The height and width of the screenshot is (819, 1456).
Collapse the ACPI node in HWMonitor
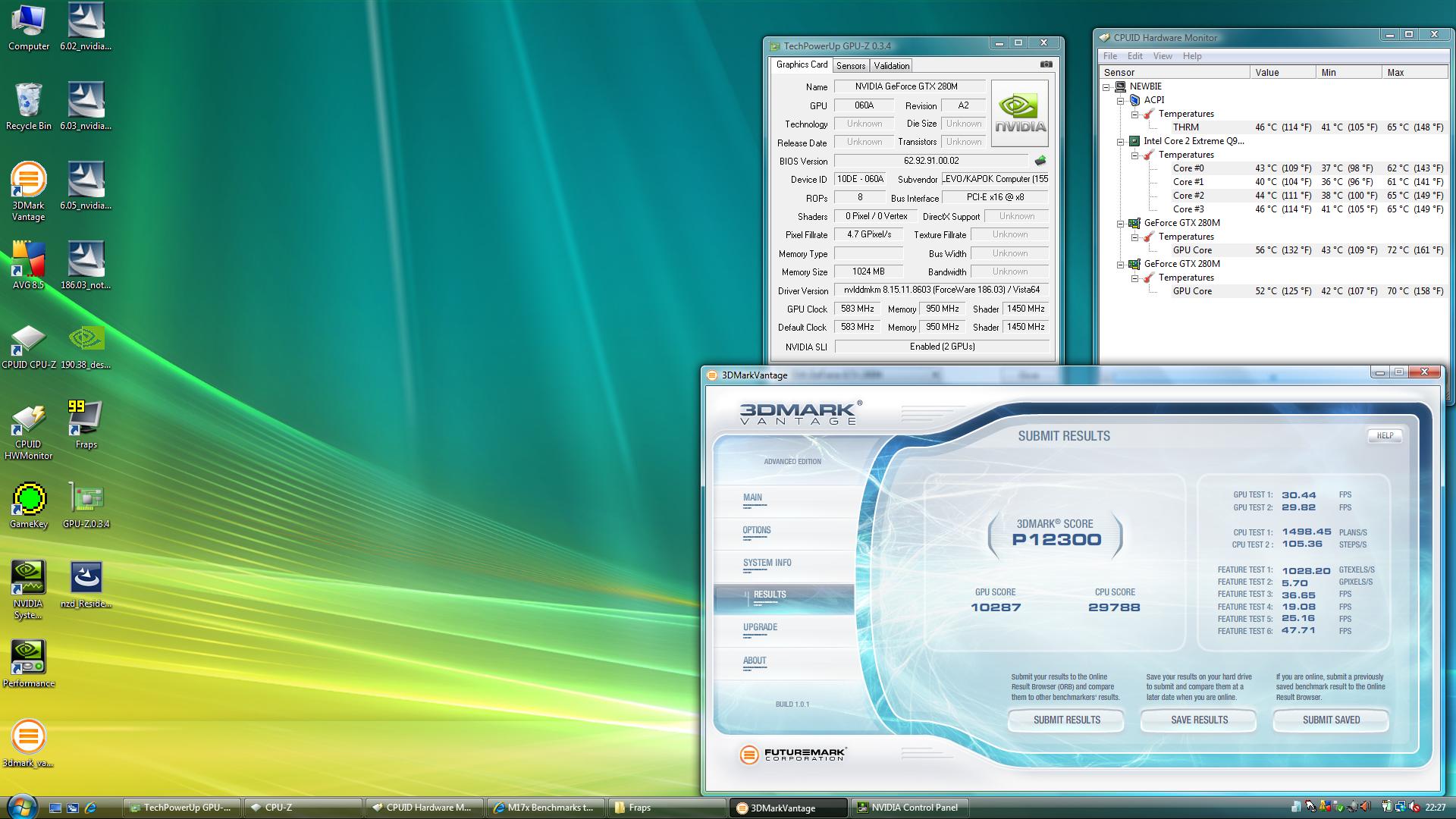(x=1120, y=100)
